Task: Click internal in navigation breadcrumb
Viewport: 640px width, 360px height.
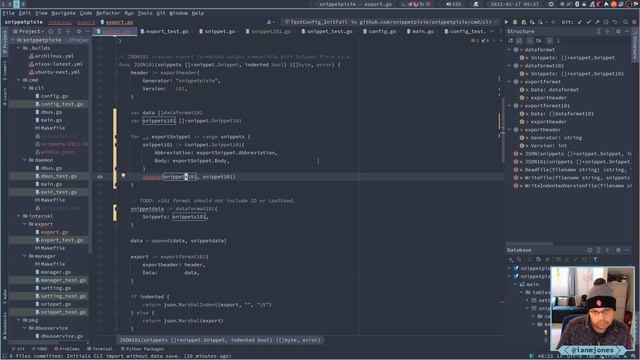Action: coord(60,22)
